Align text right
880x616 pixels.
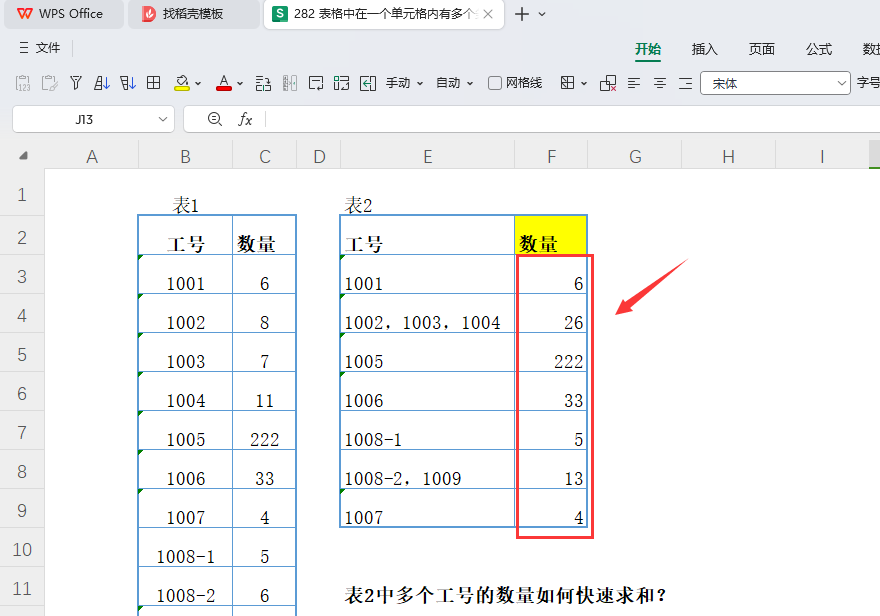686,84
